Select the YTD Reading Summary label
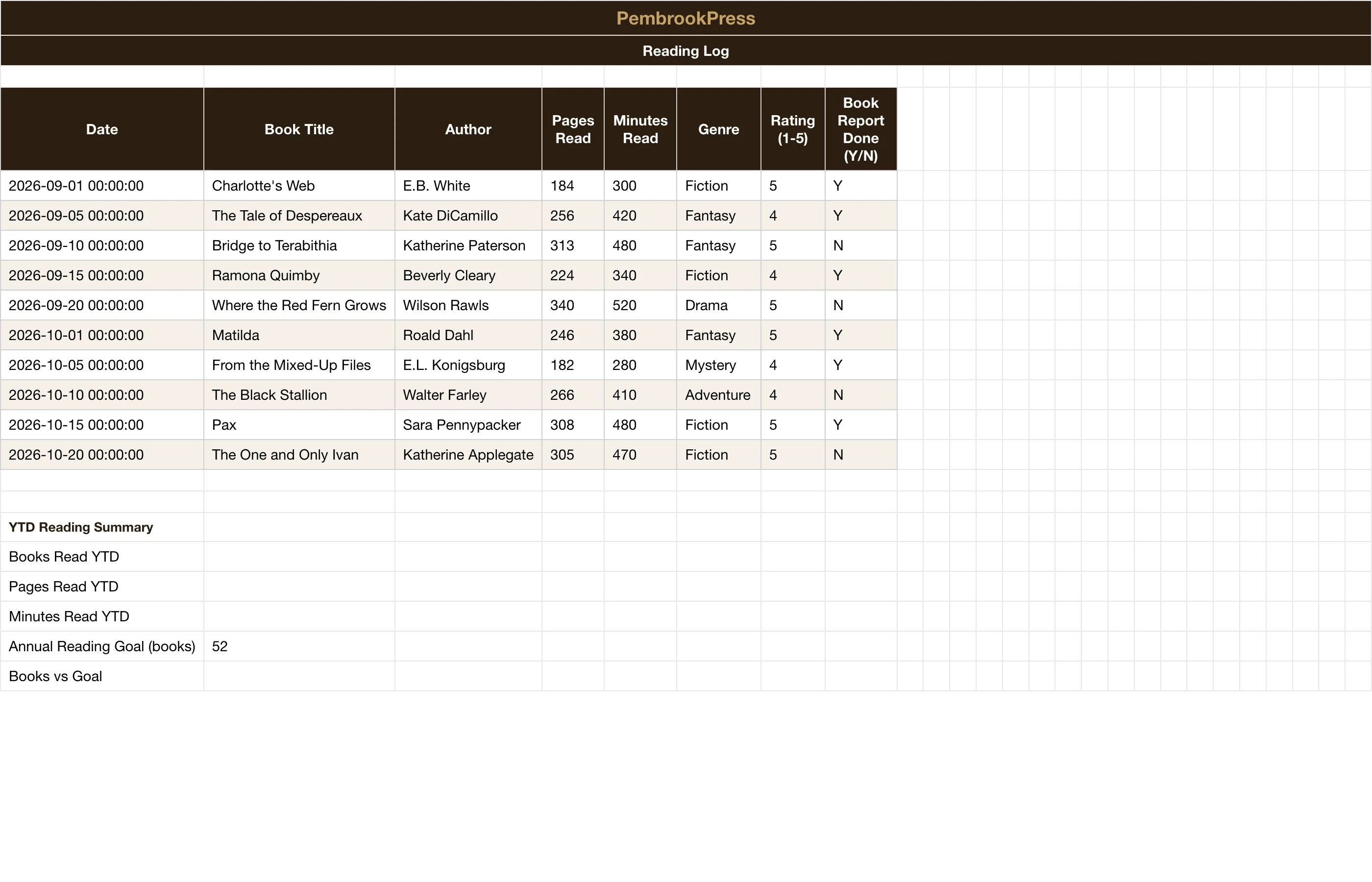The height and width of the screenshot is (882, 1372). click(102, 527)
